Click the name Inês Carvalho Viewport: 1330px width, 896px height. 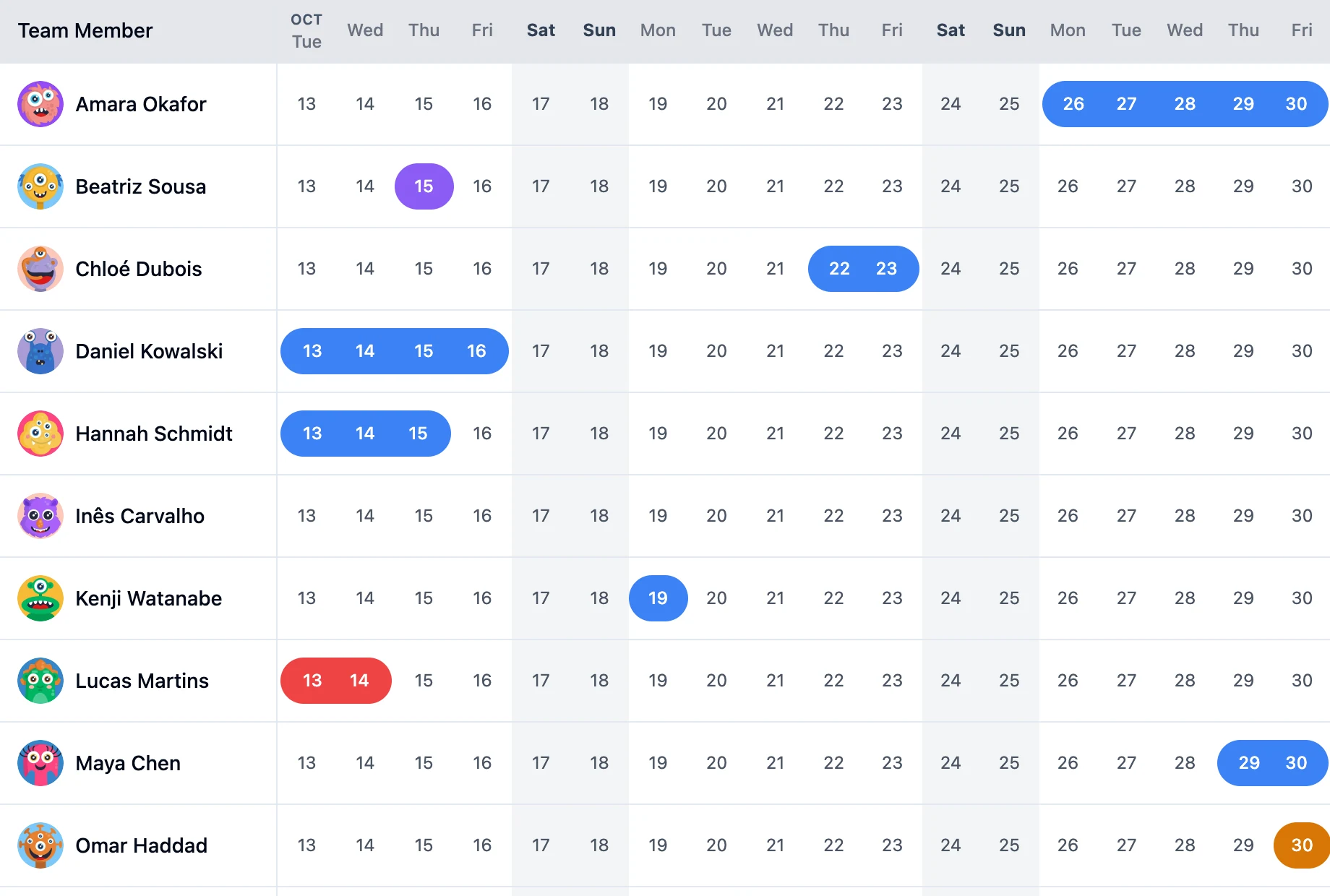pyautogui.click(x=140, y=516)
